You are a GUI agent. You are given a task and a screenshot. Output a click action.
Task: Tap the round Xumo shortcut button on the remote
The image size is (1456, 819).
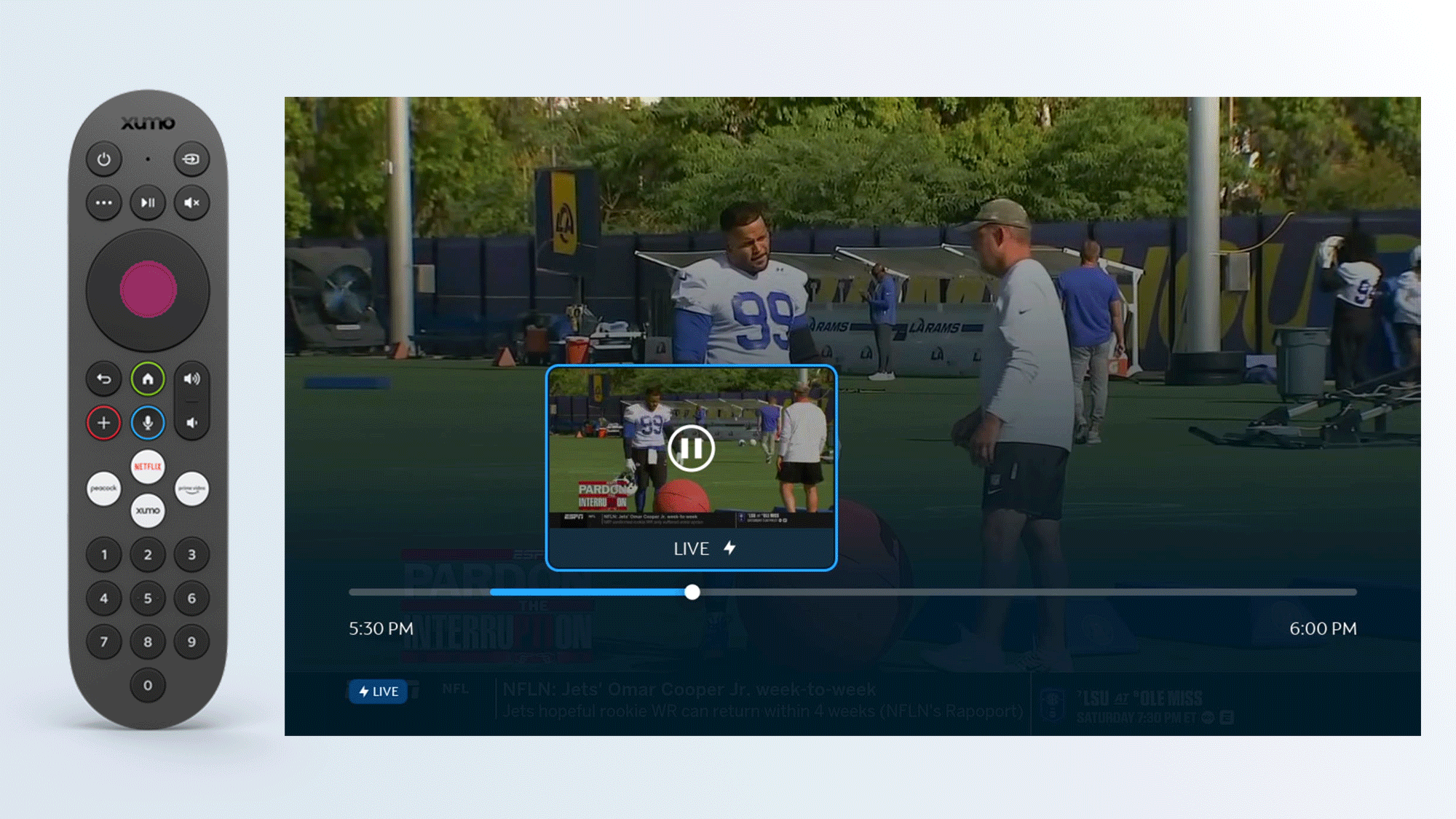click(148, 510)
